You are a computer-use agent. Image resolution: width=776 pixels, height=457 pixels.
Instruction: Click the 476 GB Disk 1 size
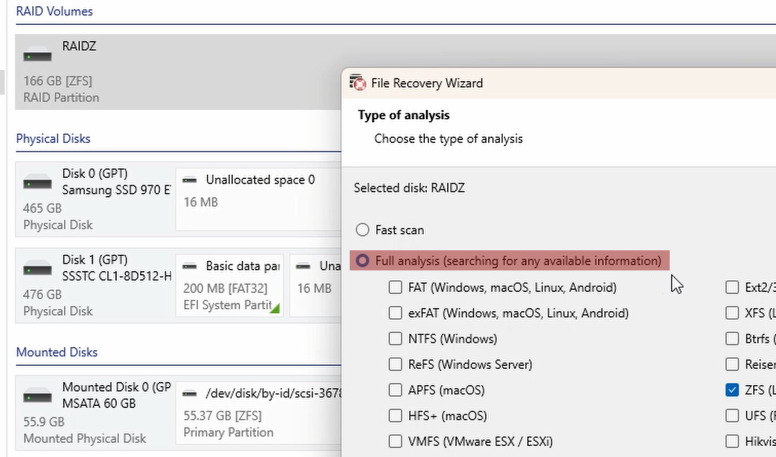pyautogui.click(x=42, y=295)
